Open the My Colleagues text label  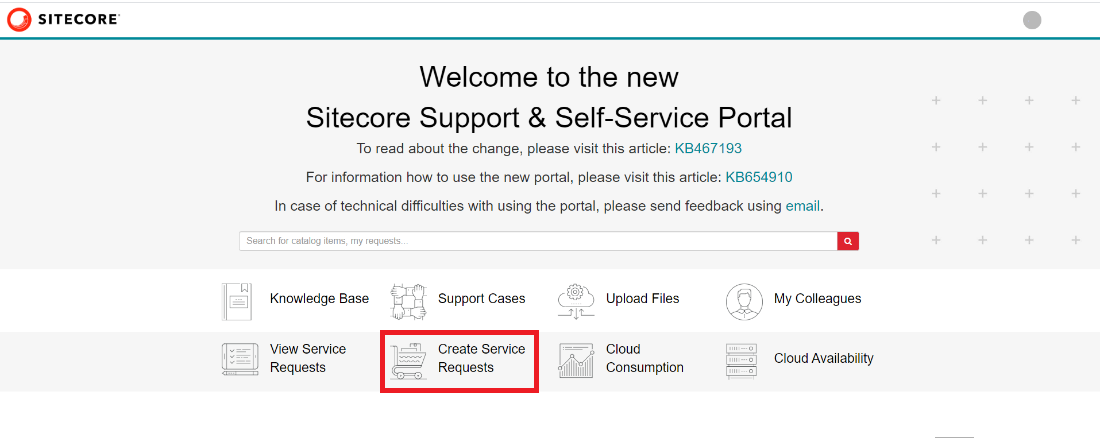click(817, 299)
